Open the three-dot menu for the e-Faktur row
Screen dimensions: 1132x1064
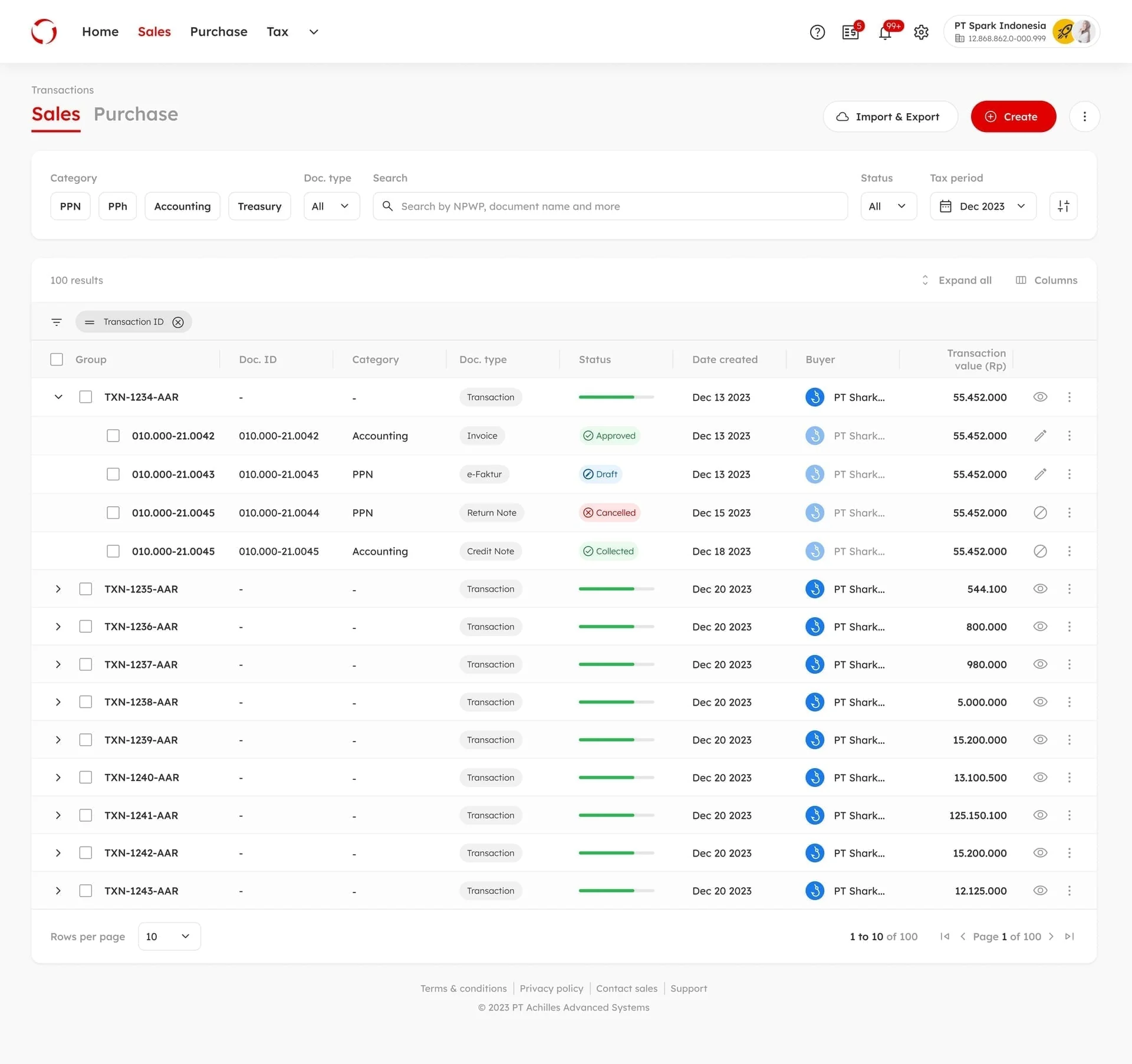[x=1069, y=474]
